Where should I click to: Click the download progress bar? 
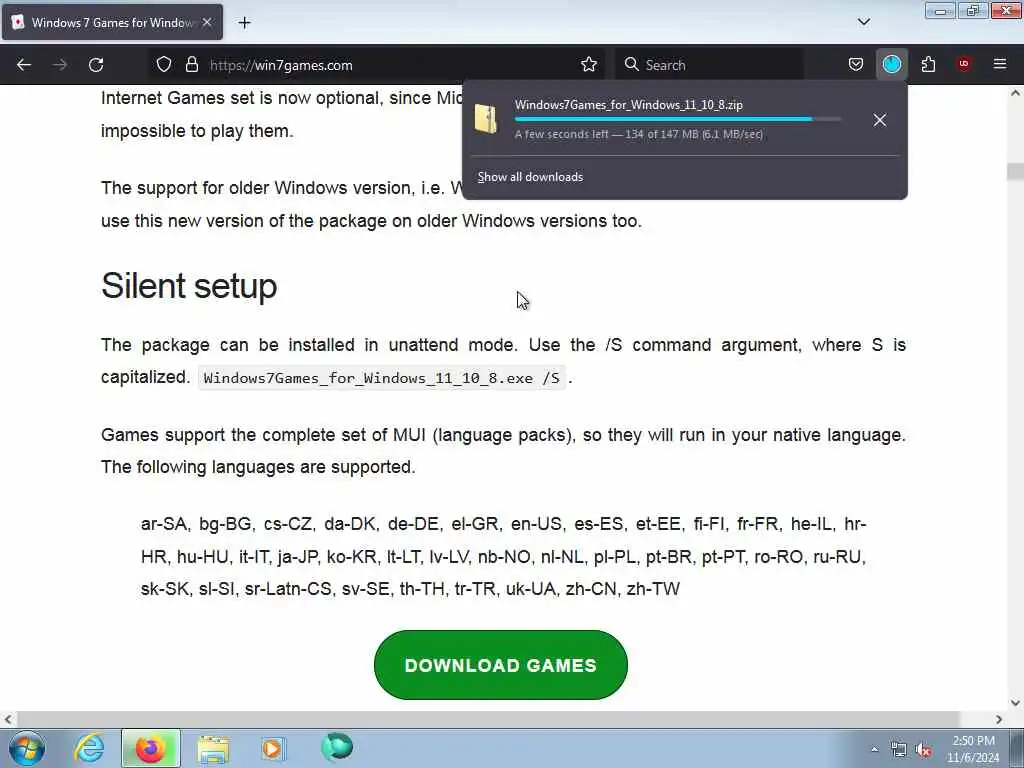tap(678, 120)
